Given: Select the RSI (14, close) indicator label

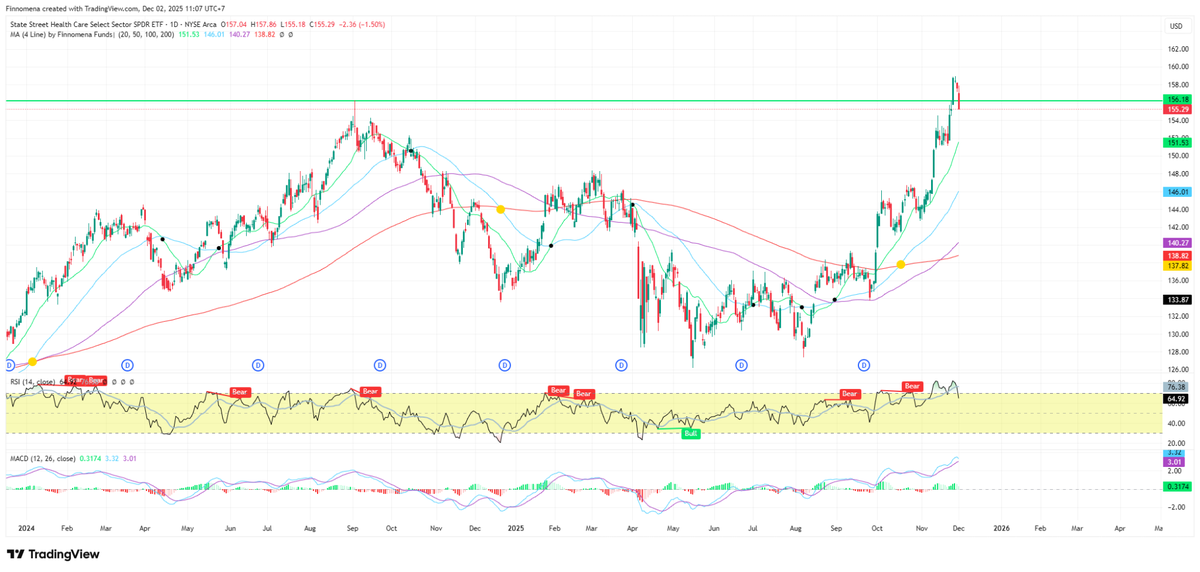Looking at the screenshot, I should coord(34,382).
